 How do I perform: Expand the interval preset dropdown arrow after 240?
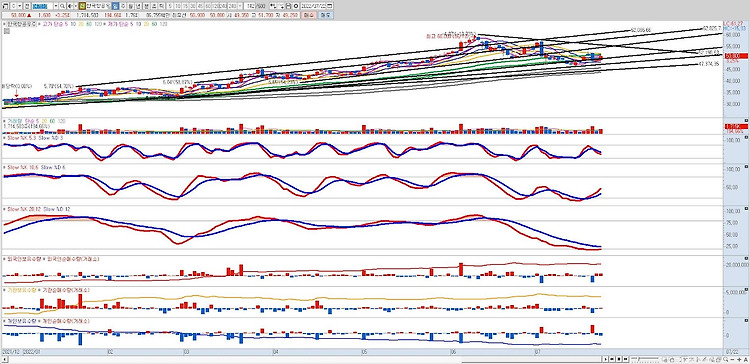[240, 6]
